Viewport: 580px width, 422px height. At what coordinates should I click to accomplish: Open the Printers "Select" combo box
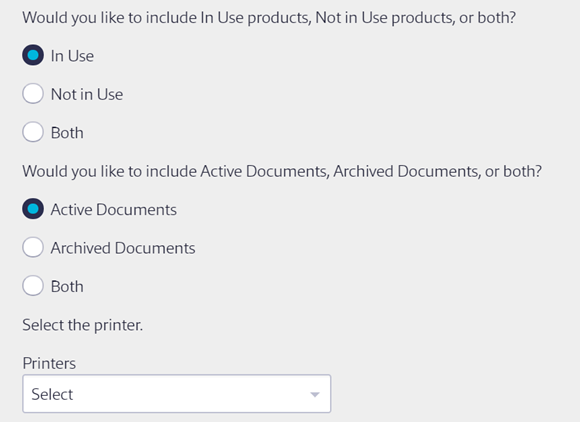[177, 394]
